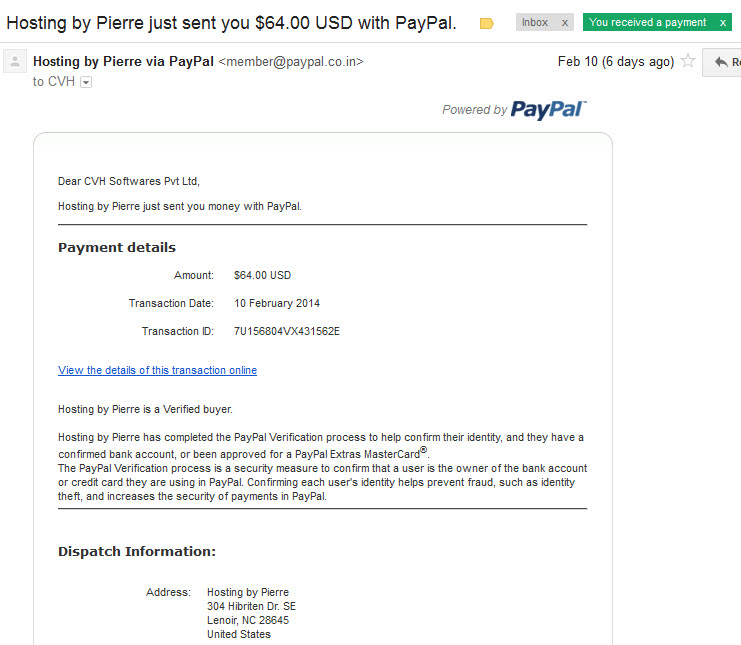Image resolution: width=741 pixels, height=645 pixels.
Task: Star this PayPal email
Action: [x=688, y=61]
